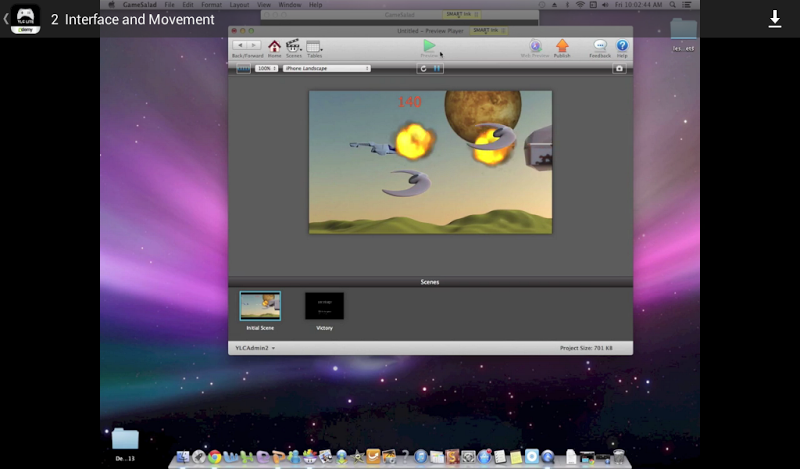Expand the iPhone Landscape device dropdown
Viewport: 800px width, 469px height.
[326, 68]
